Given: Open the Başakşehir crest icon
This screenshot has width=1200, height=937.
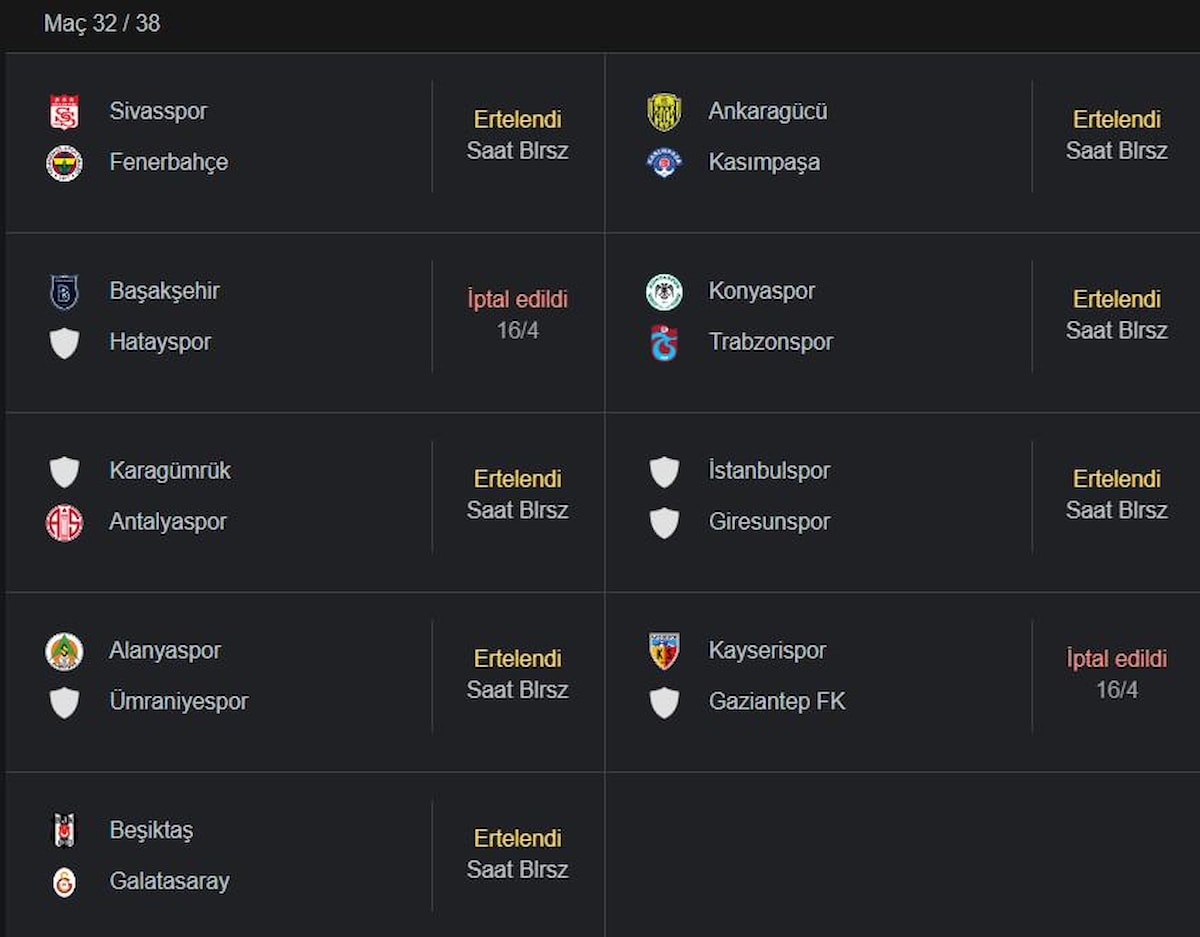Looking at the screenshot, I should pos(64,292).
